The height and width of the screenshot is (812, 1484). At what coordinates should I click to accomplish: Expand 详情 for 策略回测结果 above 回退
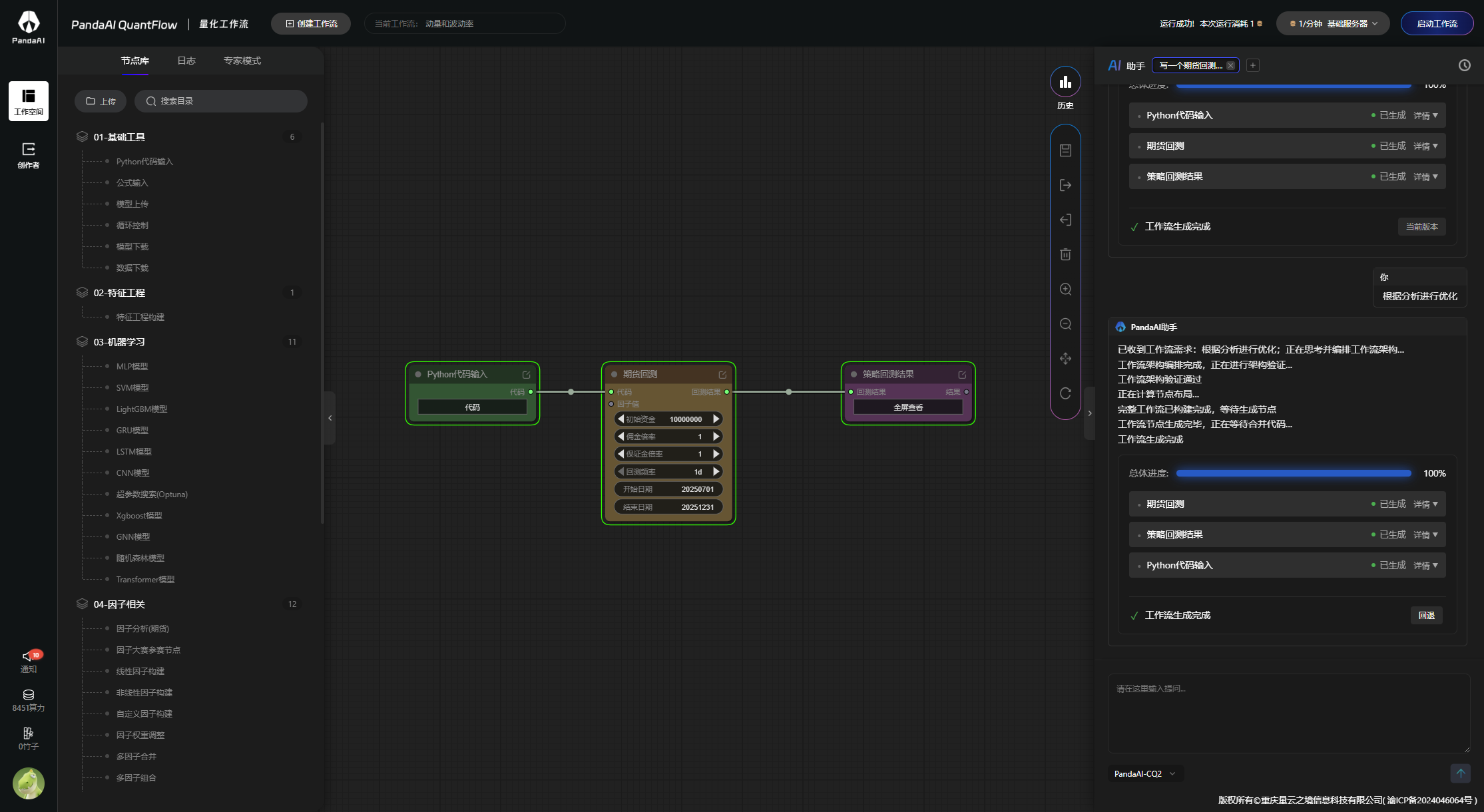(x=1425, y=535)
